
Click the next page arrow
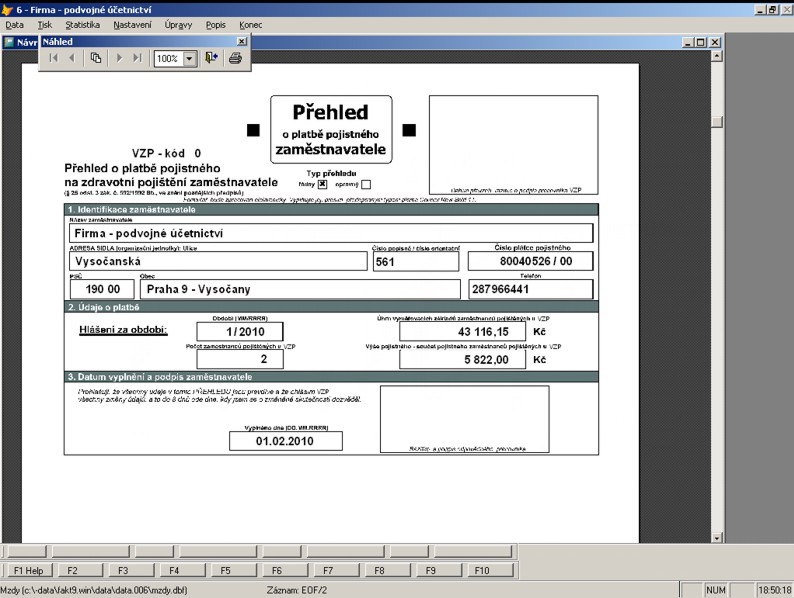tap(120, 59)
